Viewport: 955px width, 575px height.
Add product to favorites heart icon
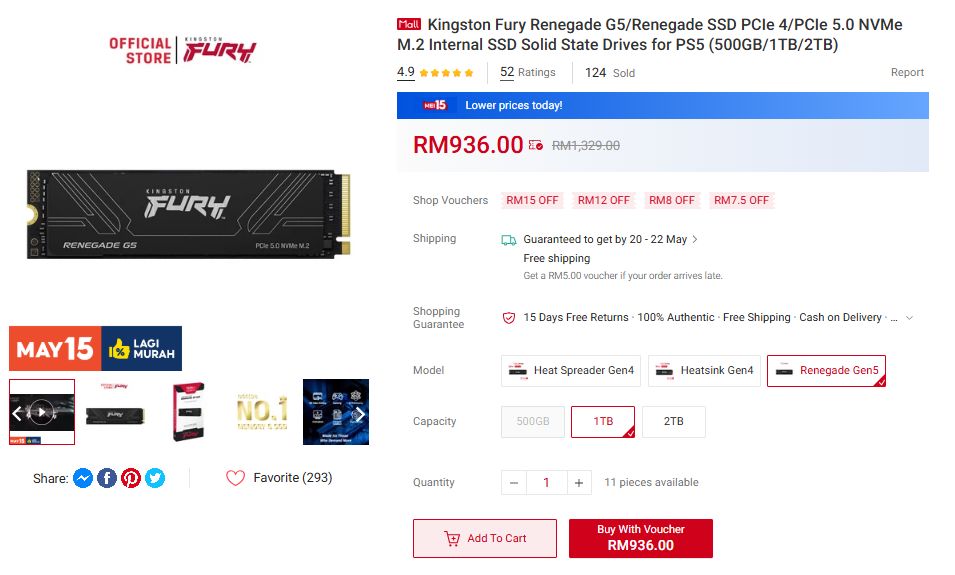pyautogui.click(x=235, y=478)
